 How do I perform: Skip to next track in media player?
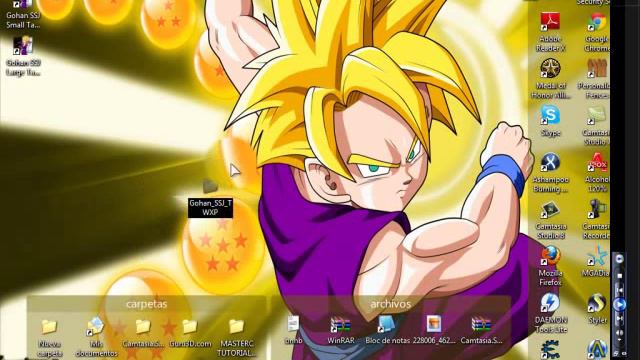coord(619,318)
